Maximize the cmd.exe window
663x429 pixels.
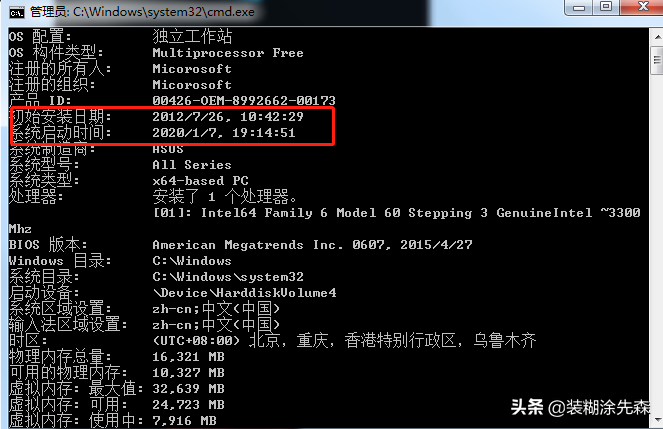(x=606, y=7)
